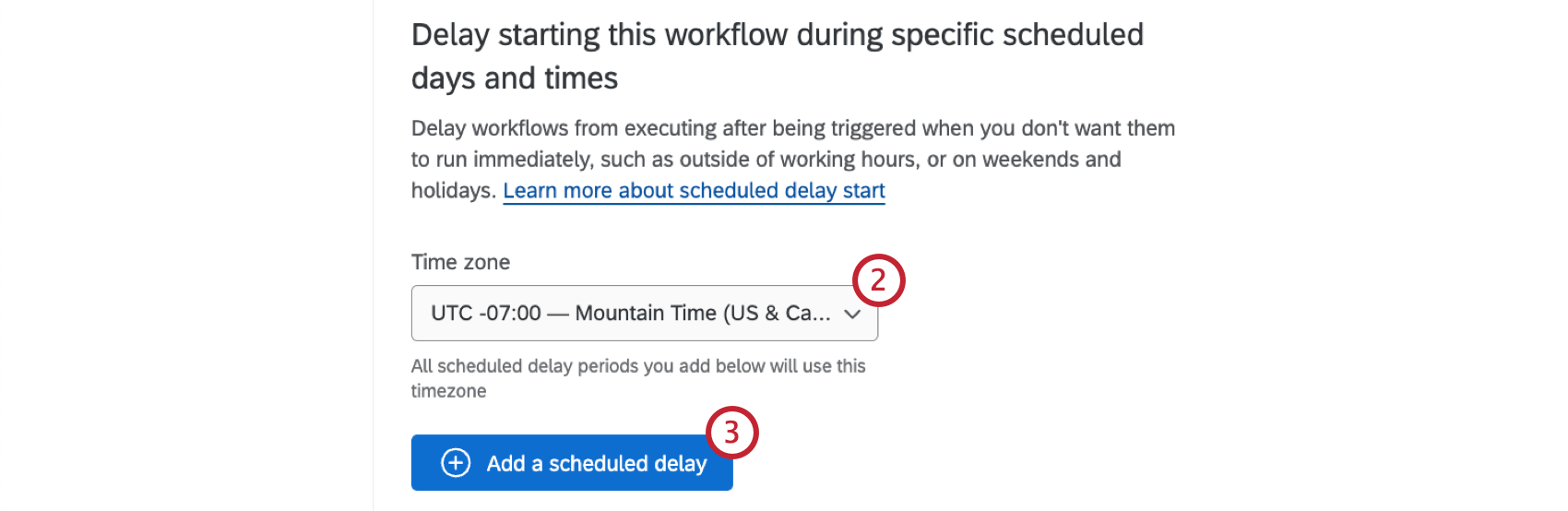Click the word "holidays." before the link
This screenshot has width=1568, height=511.
(453, 191)
